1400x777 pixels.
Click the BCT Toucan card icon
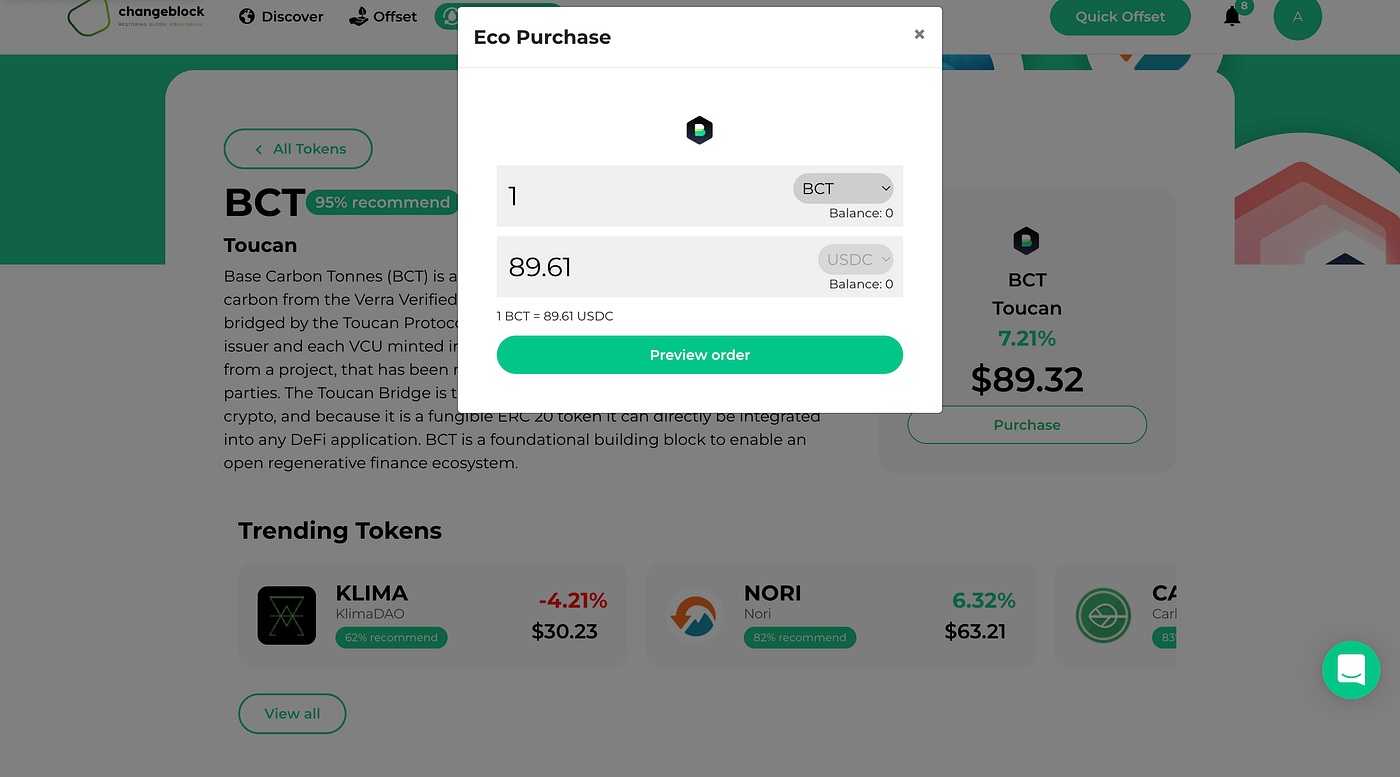(x=1026, y=241)
